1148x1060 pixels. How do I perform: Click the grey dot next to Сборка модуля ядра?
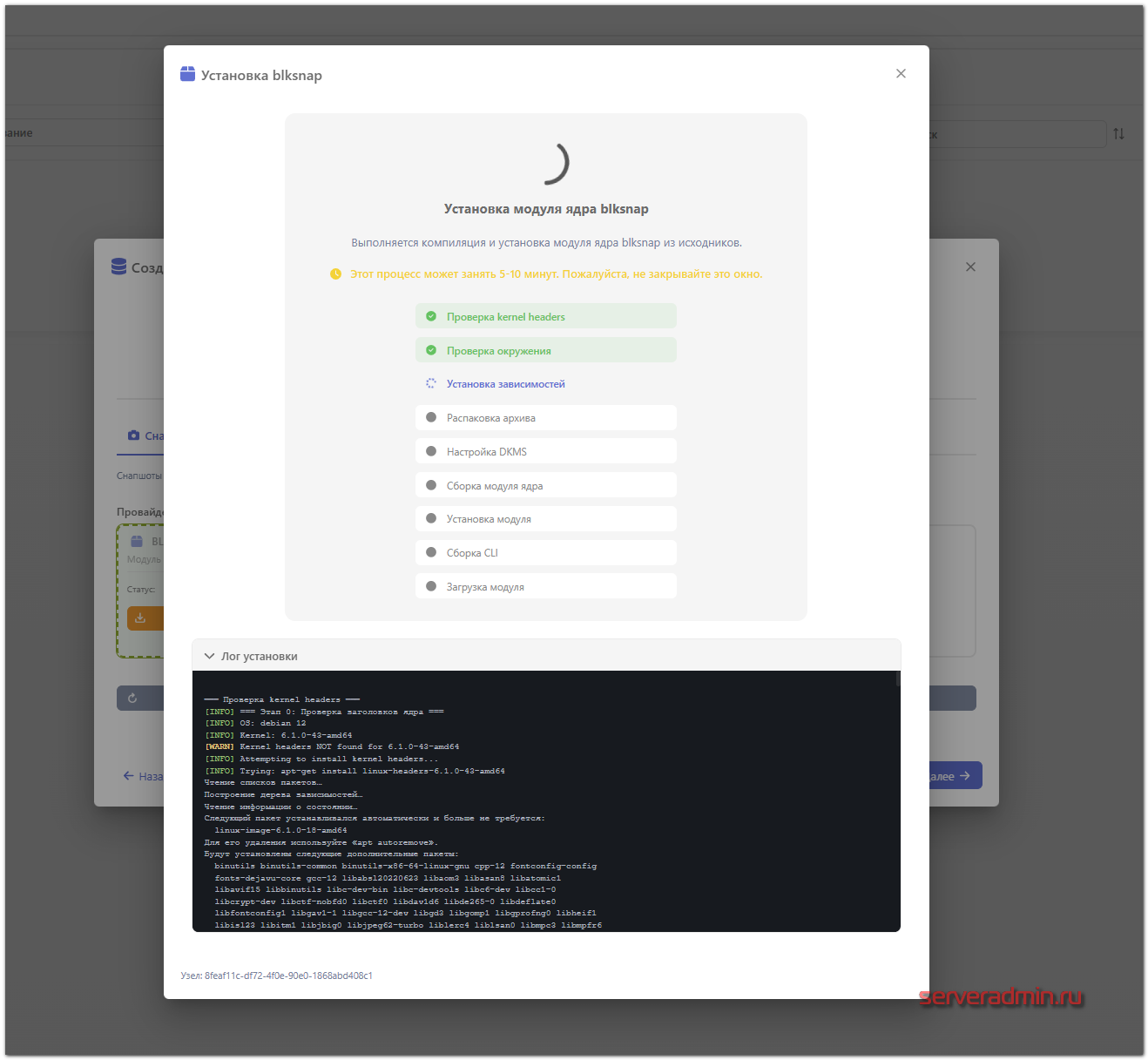coord(431,485)
